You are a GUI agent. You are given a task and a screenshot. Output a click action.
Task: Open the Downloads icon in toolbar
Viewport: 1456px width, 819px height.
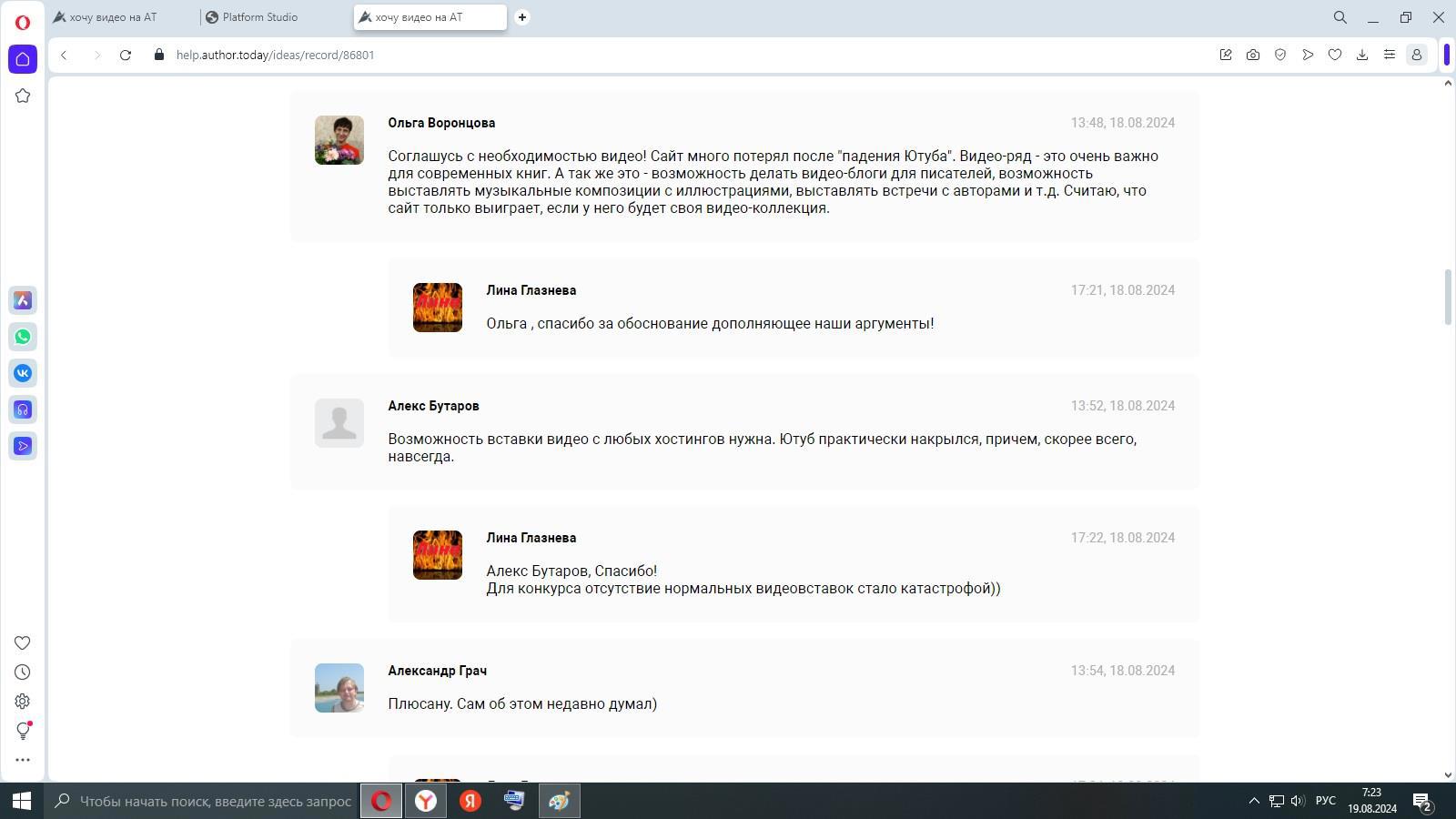[x=1362, y=55]
